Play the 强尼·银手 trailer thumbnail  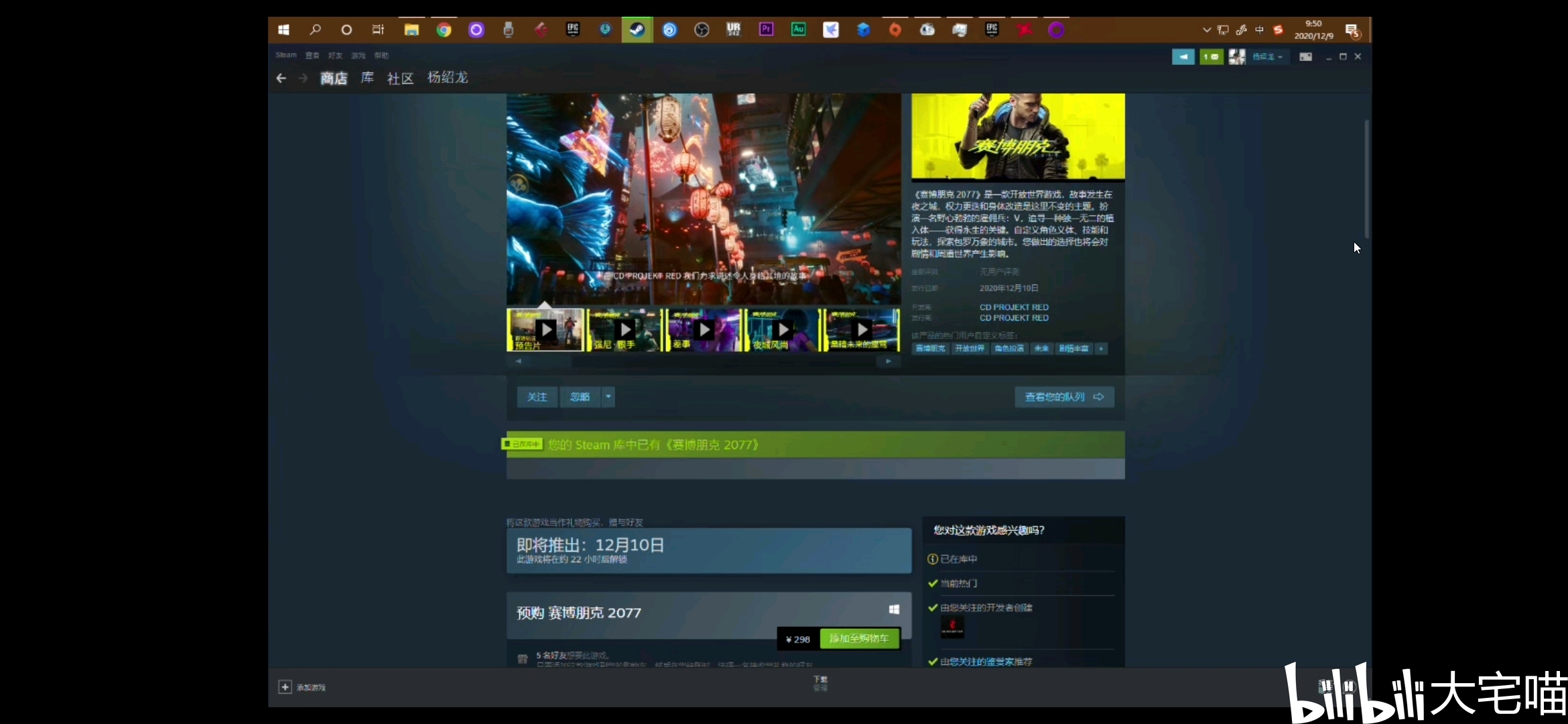click(x=625, y=330)
